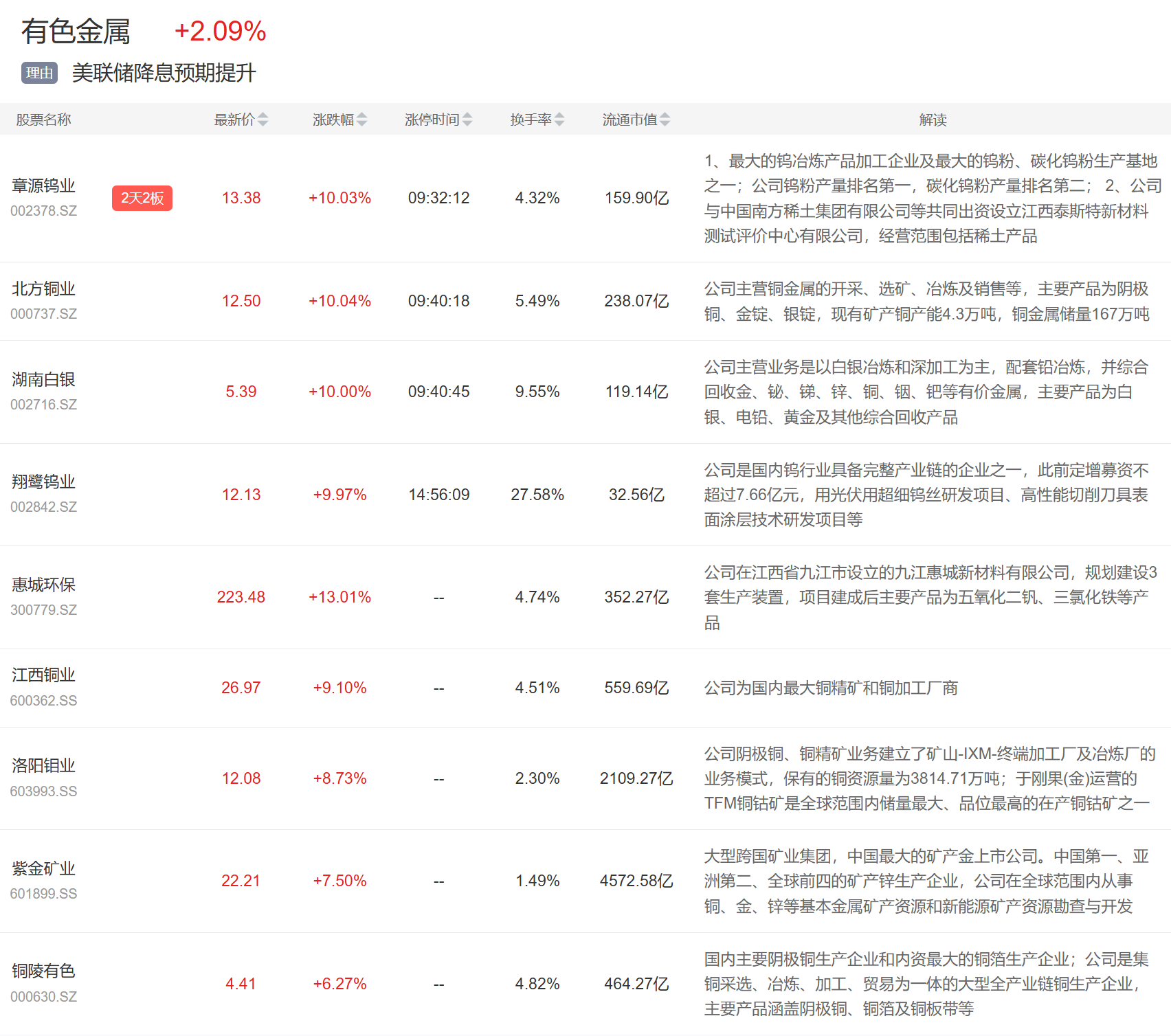Click limit-up time 09:32:12
Viewport: 1171px width, 1036px height.
coord(439,198)
